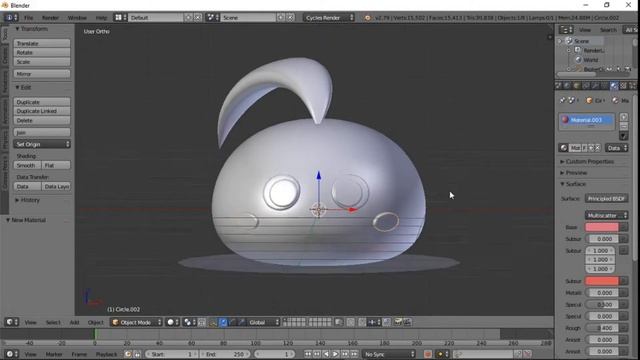
Task: Open the Principled BSDF surface shader selector
Action: 607,199
